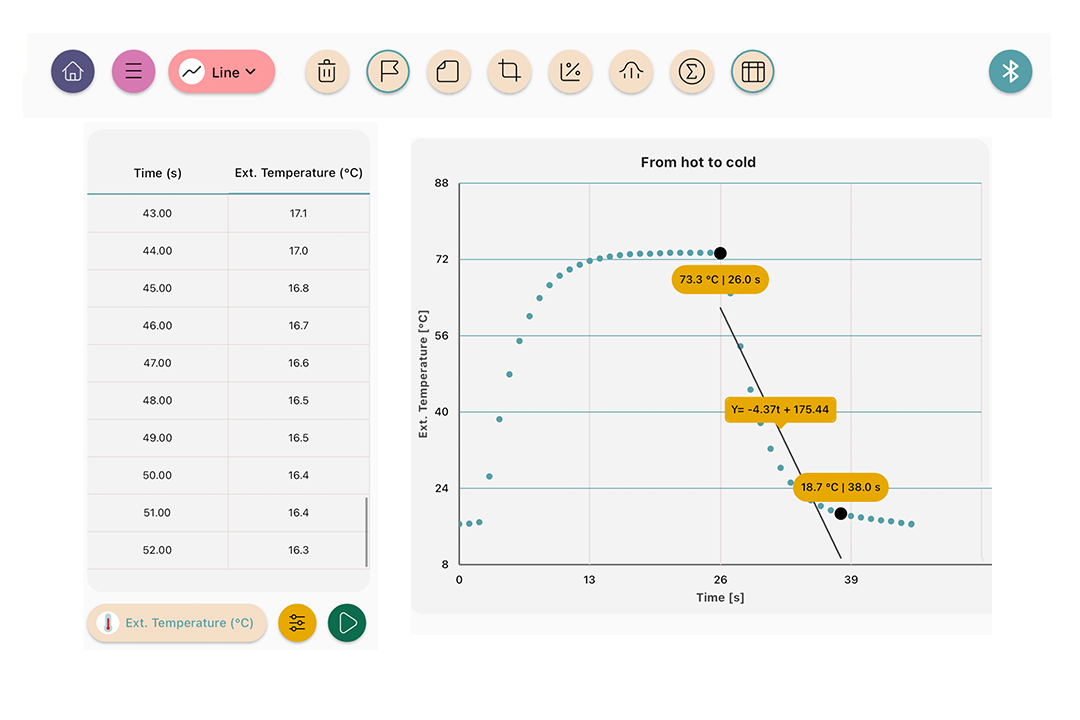Click the bell curve distribution icon
The height and width of the screenshot is (720, 1080).
click(631, 72)
